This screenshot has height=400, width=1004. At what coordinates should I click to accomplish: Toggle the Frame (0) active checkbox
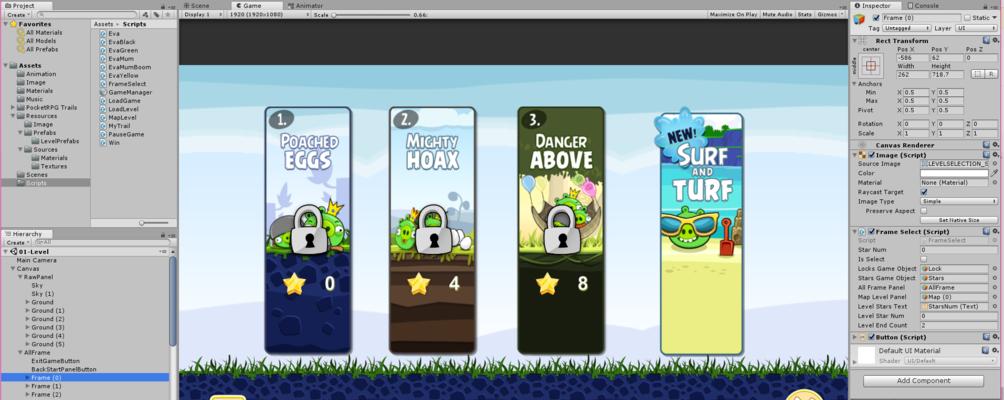point(876,18)
